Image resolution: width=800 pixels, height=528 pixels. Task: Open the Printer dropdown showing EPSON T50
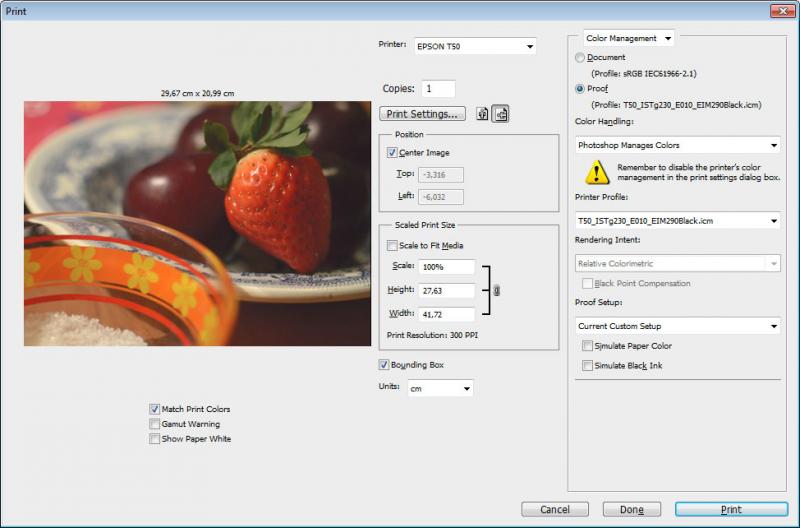click(475, 46)
